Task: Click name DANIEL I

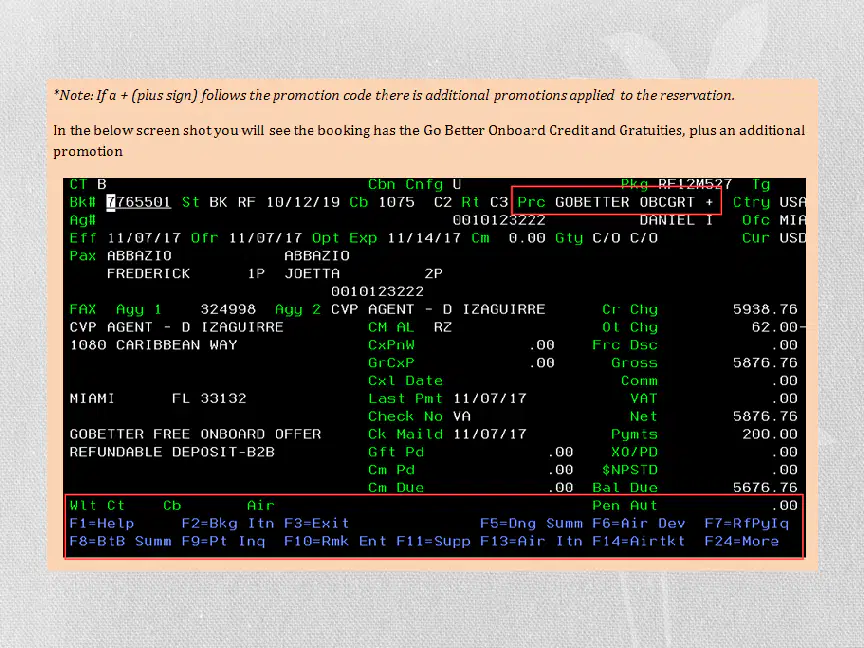Action: click(676, 220)
